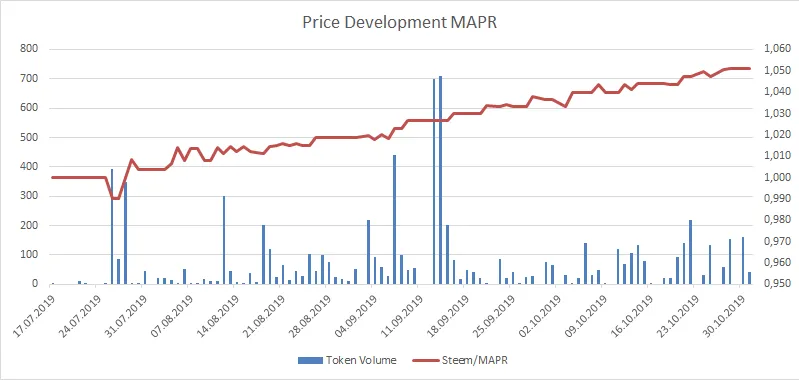The image size is (799, 380).
Task: Select right axis label 1,040
Action: (777, 92)
